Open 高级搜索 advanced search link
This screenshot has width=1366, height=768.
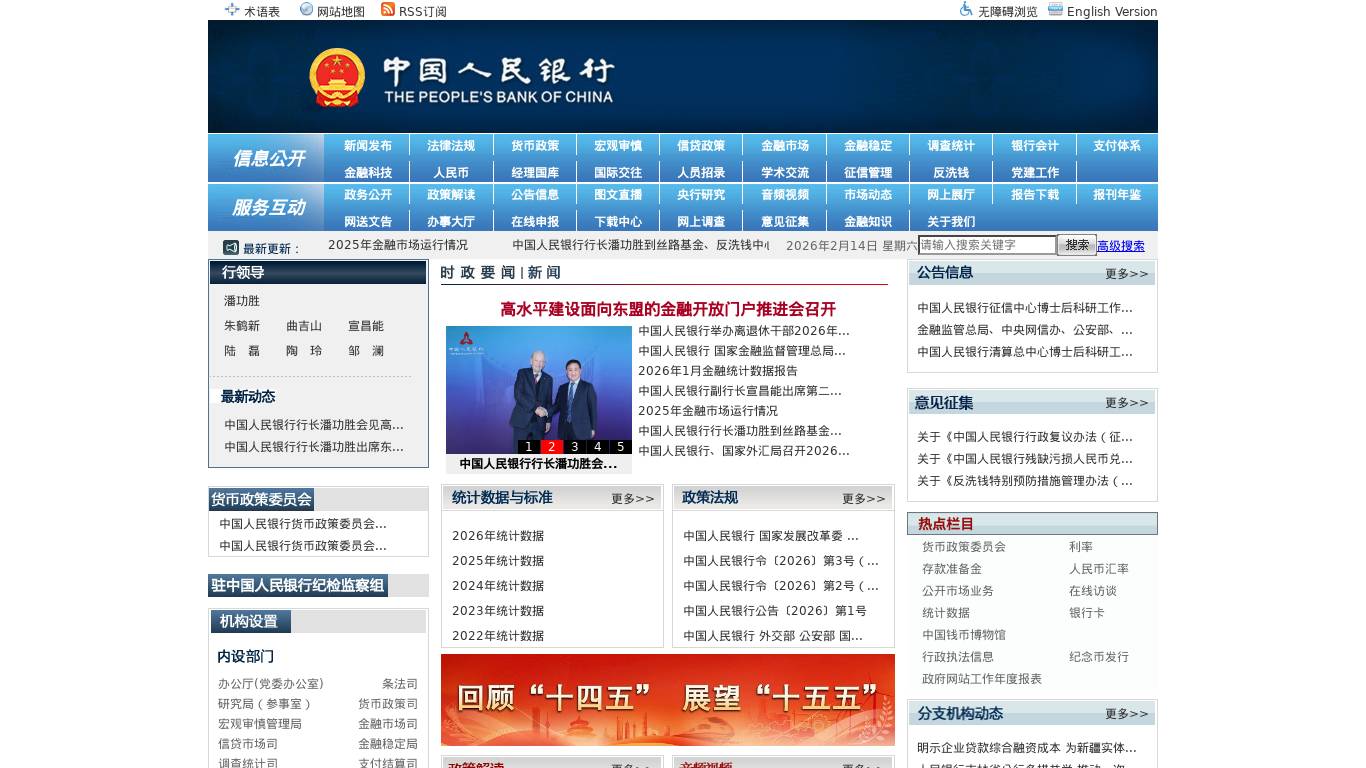coord(1121,245)
